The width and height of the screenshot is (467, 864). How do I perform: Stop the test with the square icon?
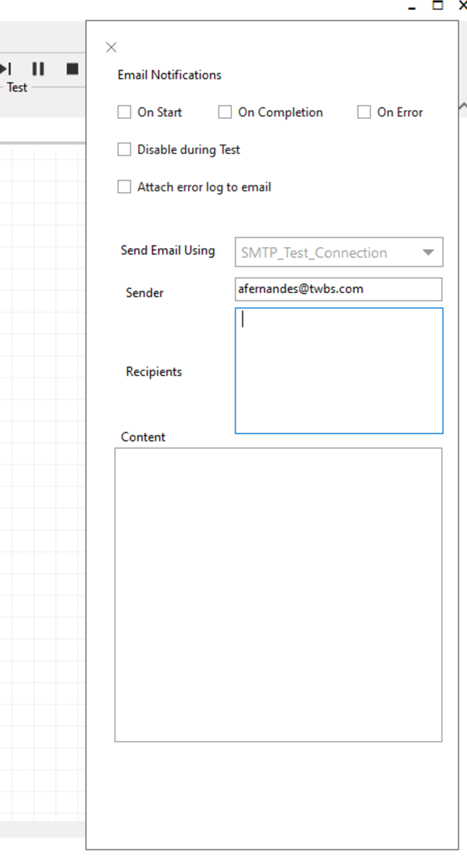point(72,69)
